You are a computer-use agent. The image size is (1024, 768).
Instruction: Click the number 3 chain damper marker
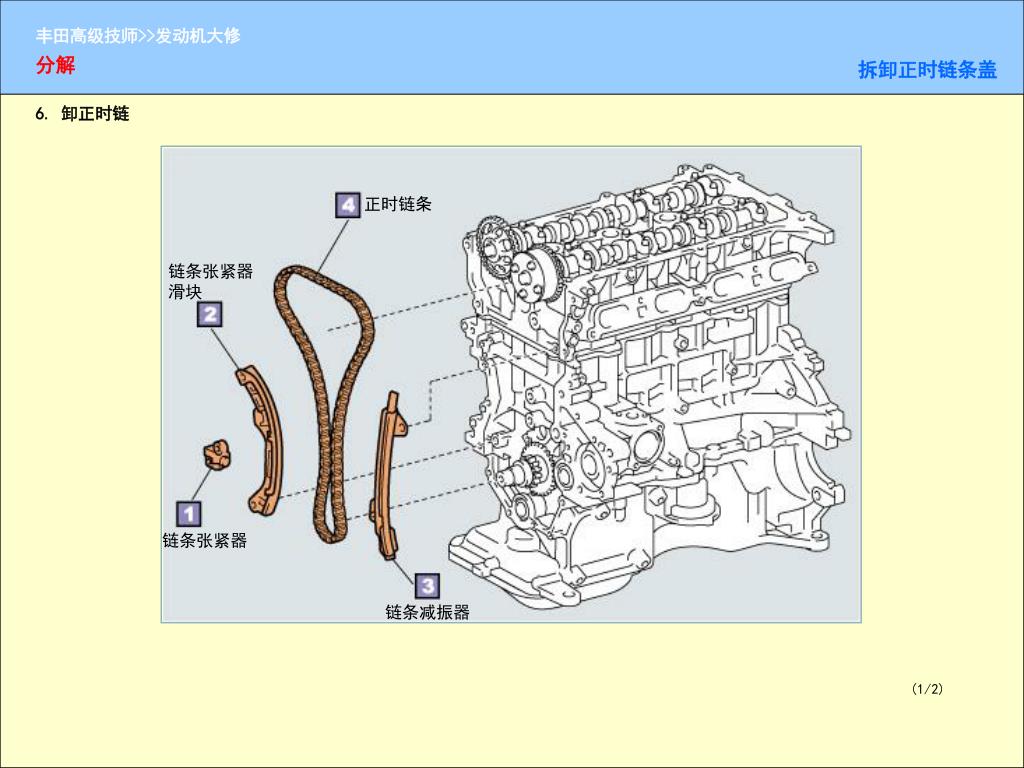coord(427,586)
